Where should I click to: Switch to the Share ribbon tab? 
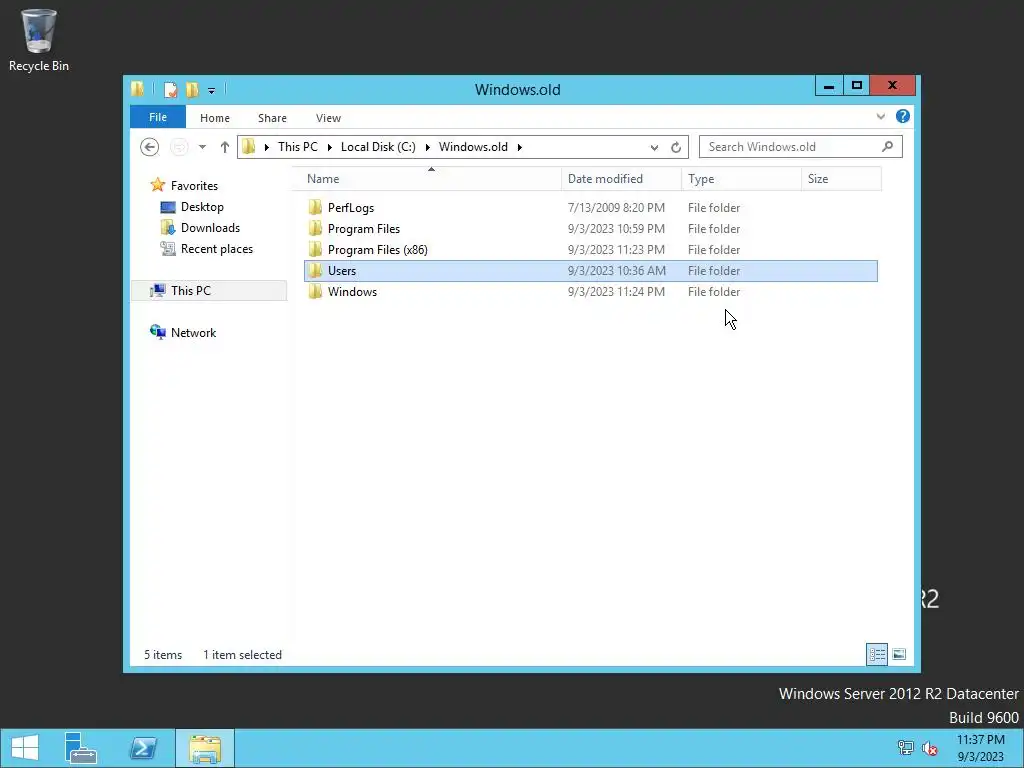click(272, 118)
